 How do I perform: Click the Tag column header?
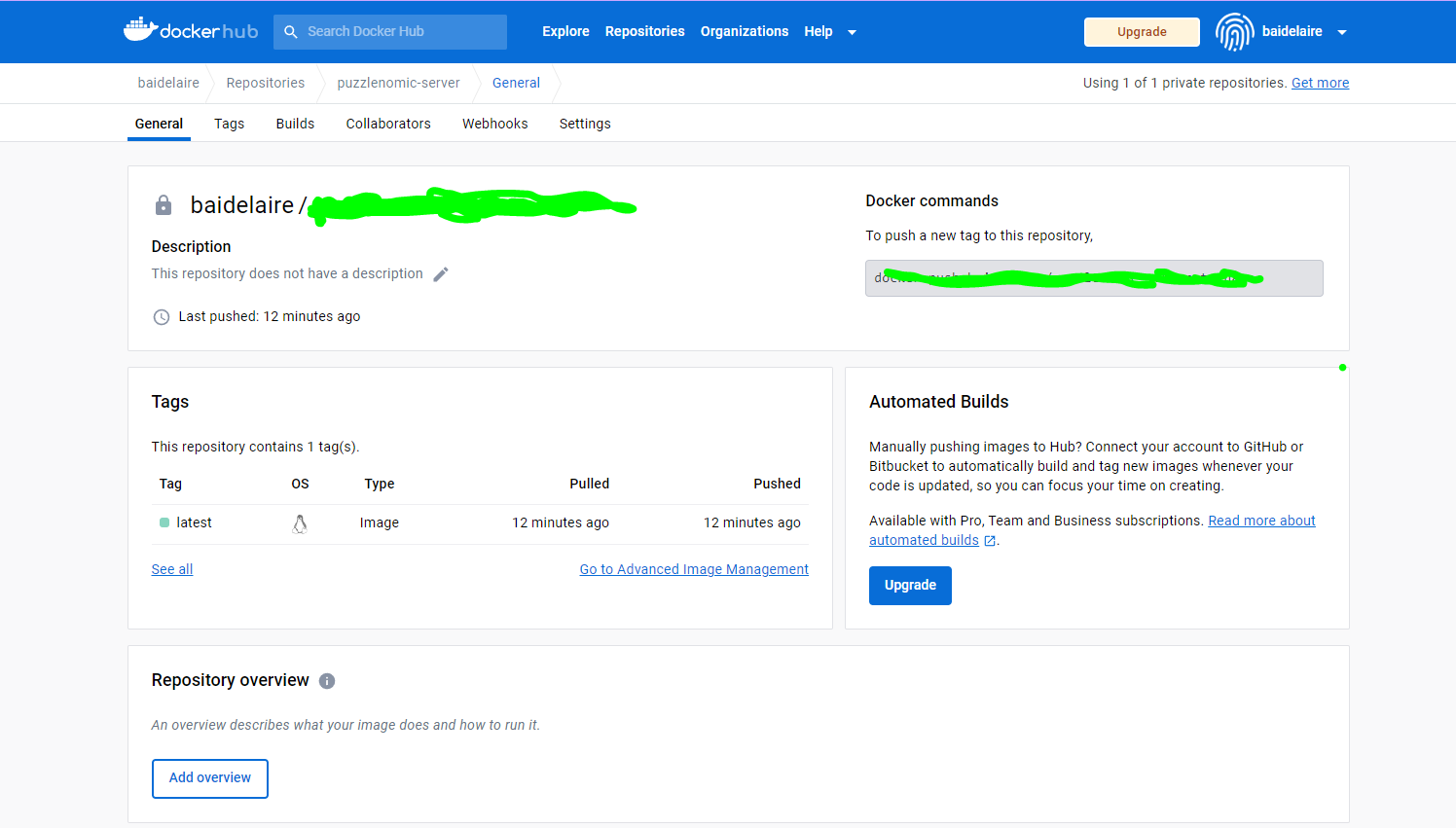coord(170,485)
